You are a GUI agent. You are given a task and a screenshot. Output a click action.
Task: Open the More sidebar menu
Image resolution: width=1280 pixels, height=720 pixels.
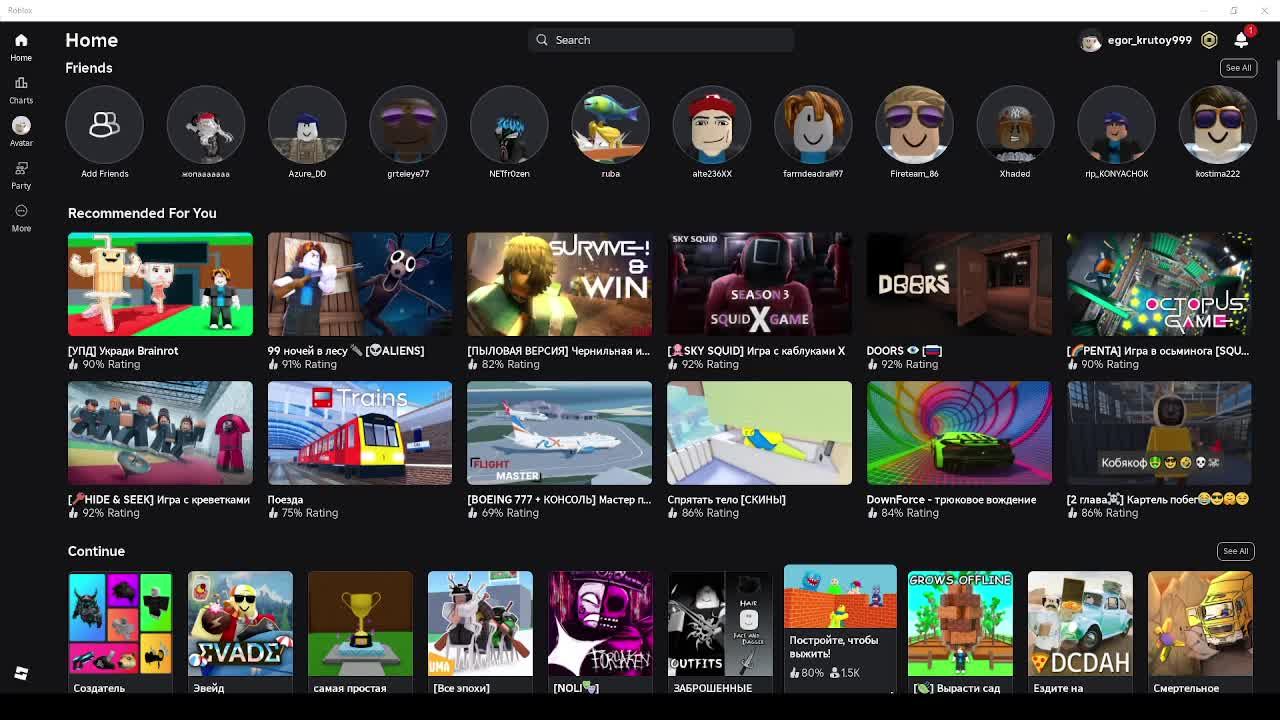point(21,211)
